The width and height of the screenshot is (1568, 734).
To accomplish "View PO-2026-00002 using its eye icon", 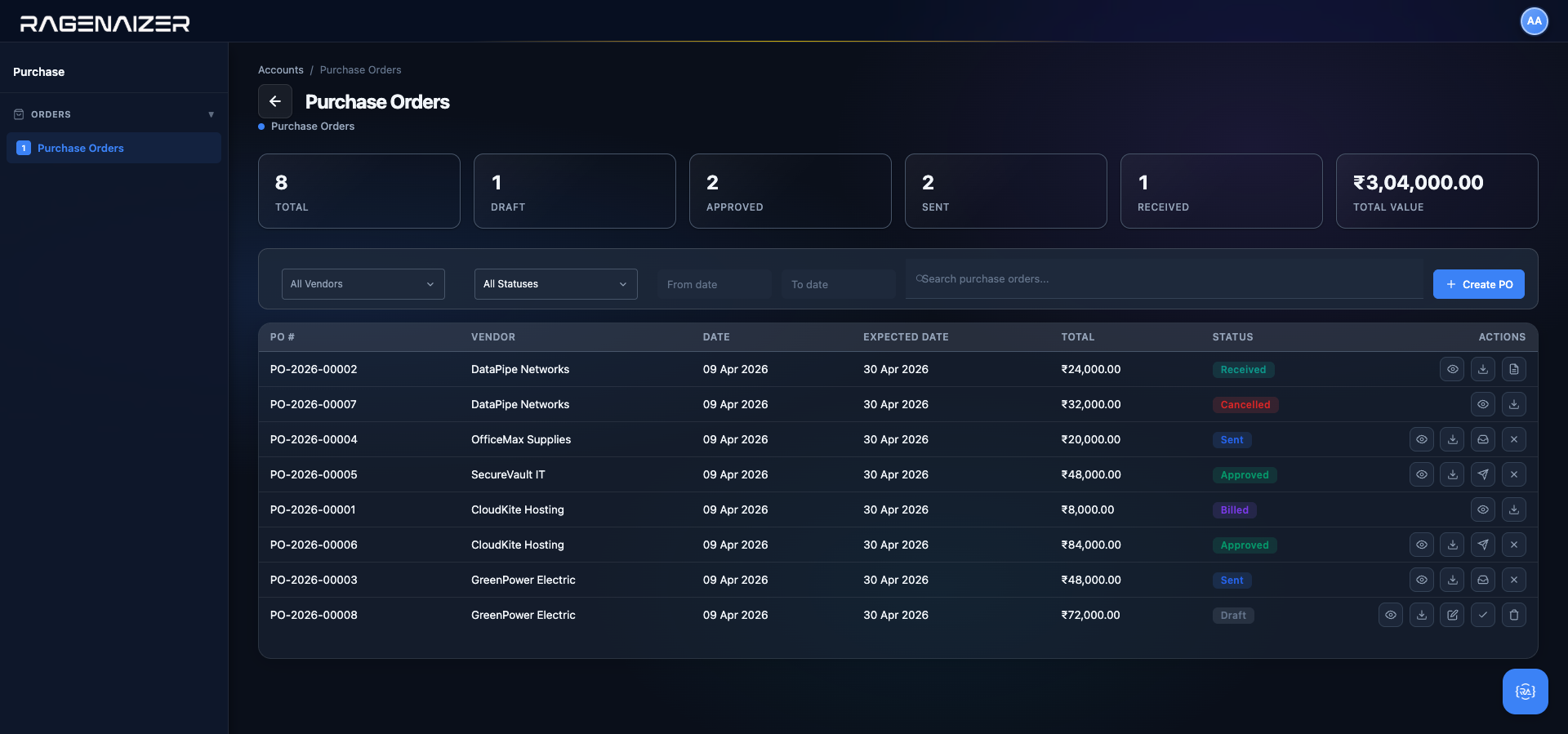I will click(x=1452, y=369).
